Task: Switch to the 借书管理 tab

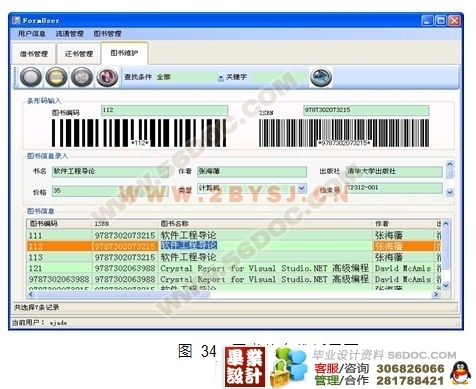Action: 34,54
